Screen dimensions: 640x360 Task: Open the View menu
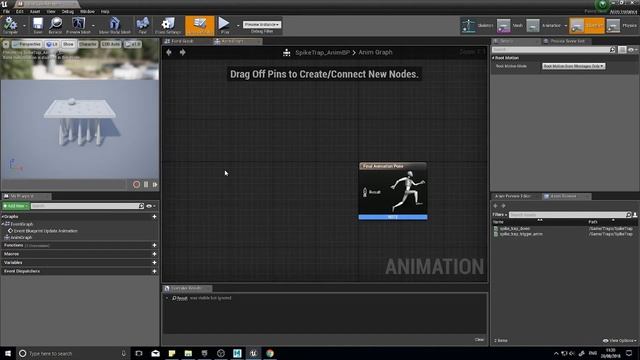51,11
